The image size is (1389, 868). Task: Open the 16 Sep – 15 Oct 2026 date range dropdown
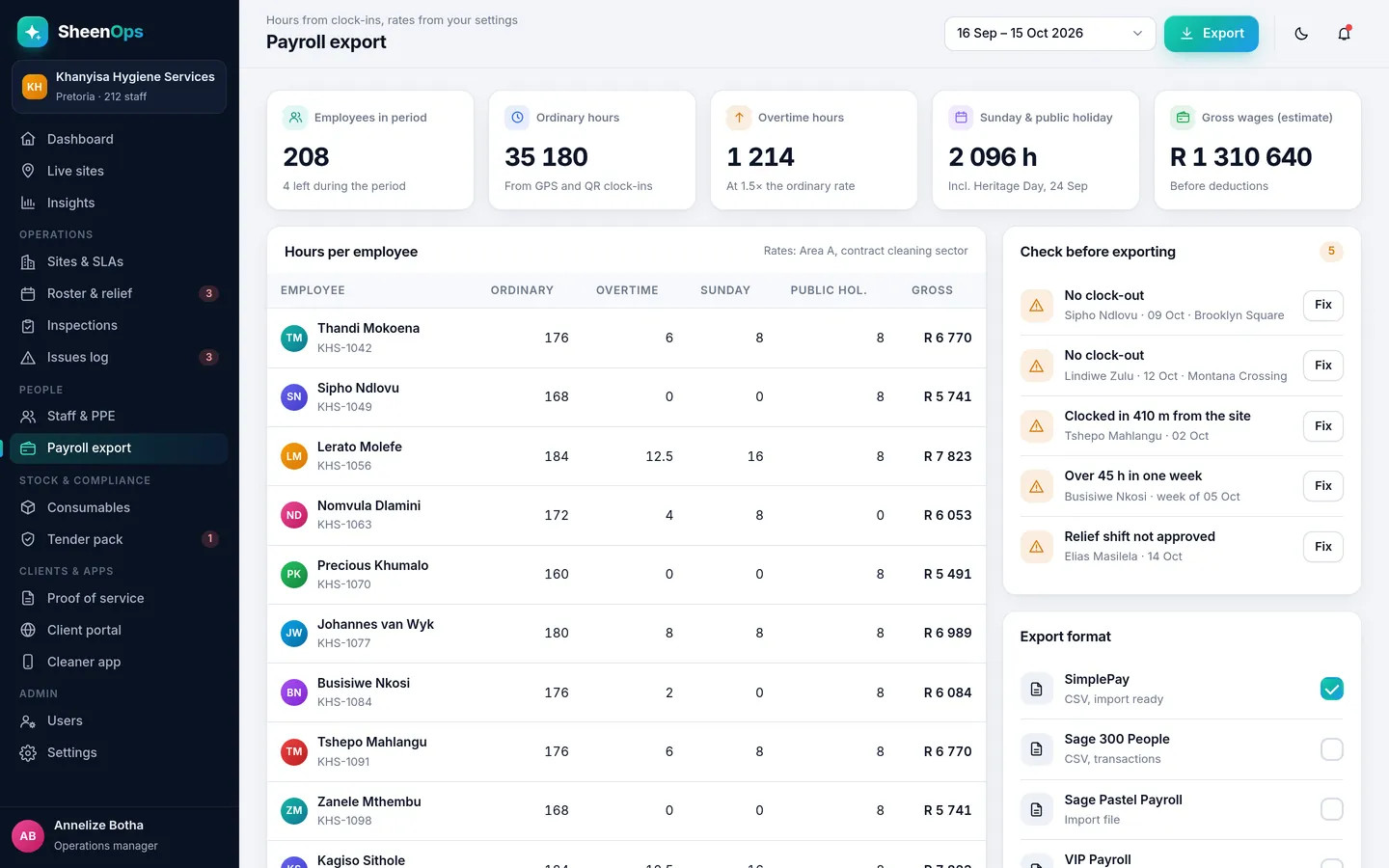(x=1049, y=34)
